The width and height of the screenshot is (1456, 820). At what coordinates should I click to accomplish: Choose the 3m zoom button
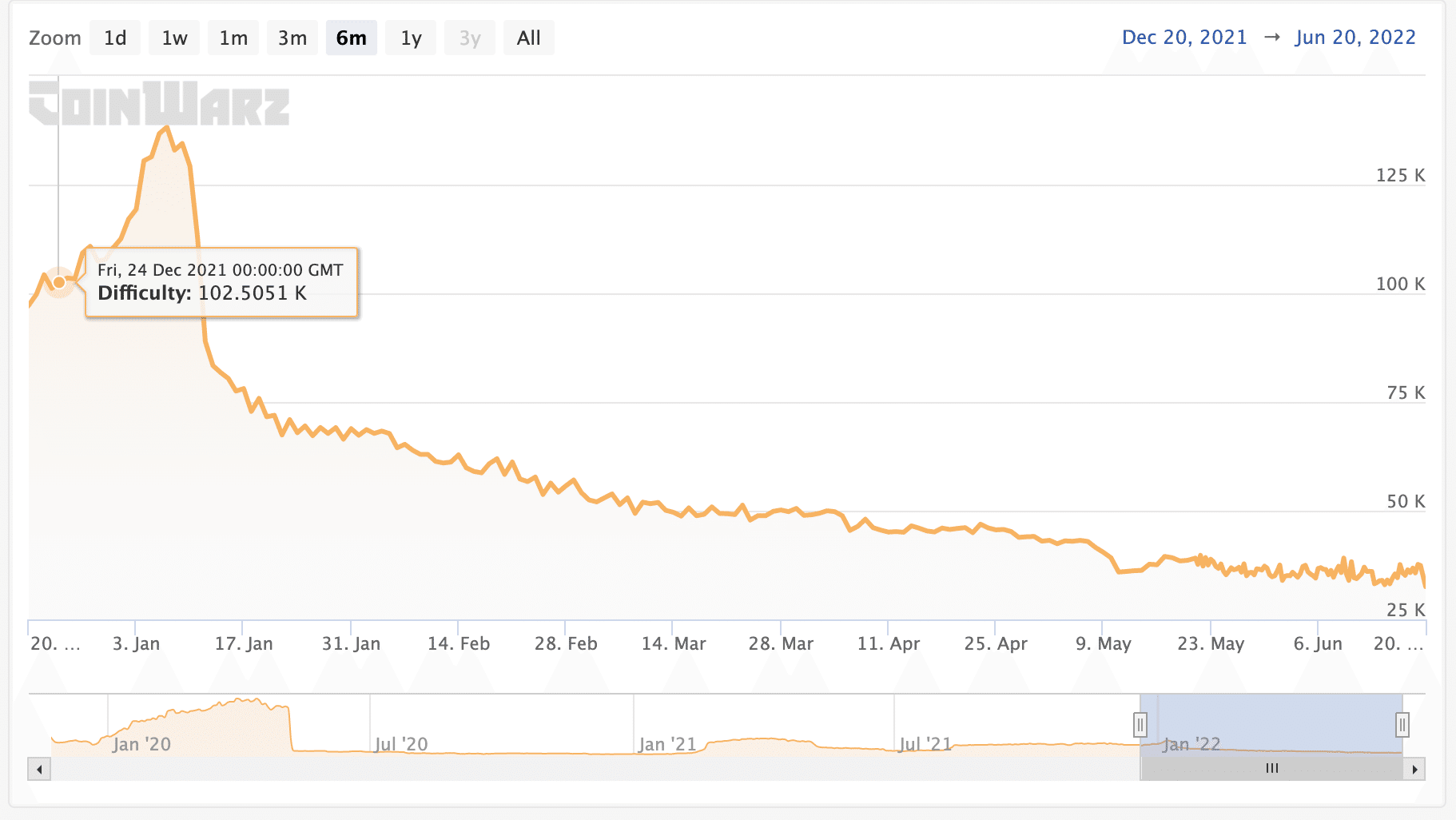[x=292, y=38]
